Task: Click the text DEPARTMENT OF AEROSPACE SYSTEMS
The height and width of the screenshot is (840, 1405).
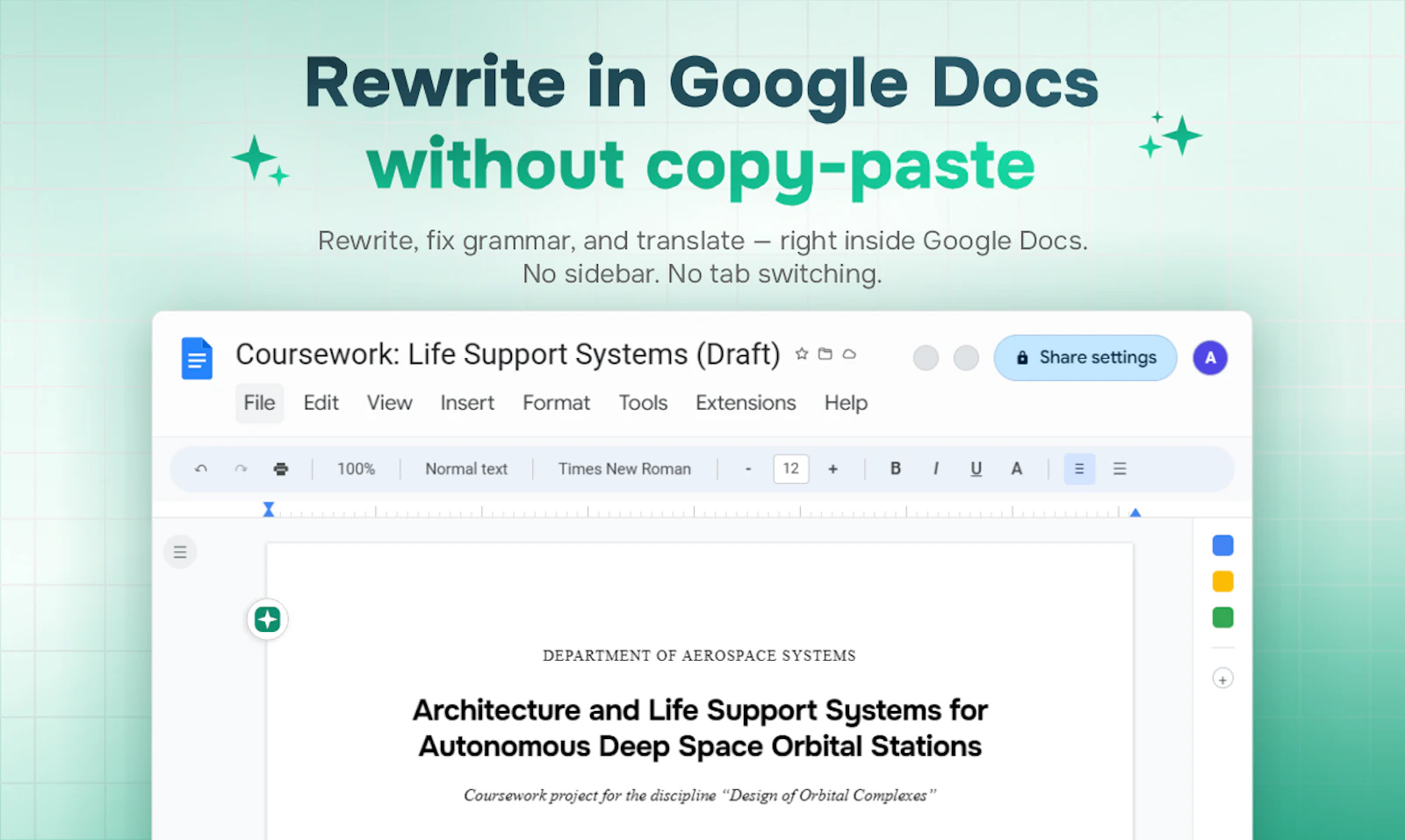Action: click(699, 656)
